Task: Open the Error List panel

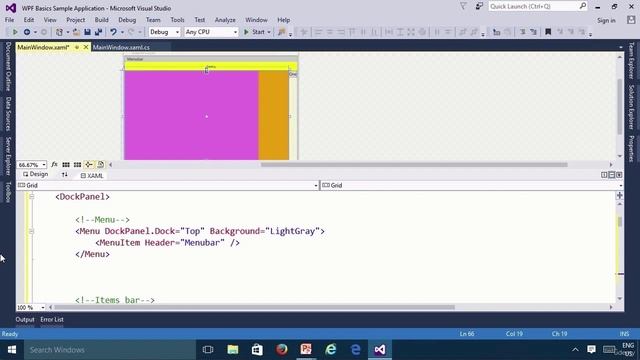Action: point(52,320)
